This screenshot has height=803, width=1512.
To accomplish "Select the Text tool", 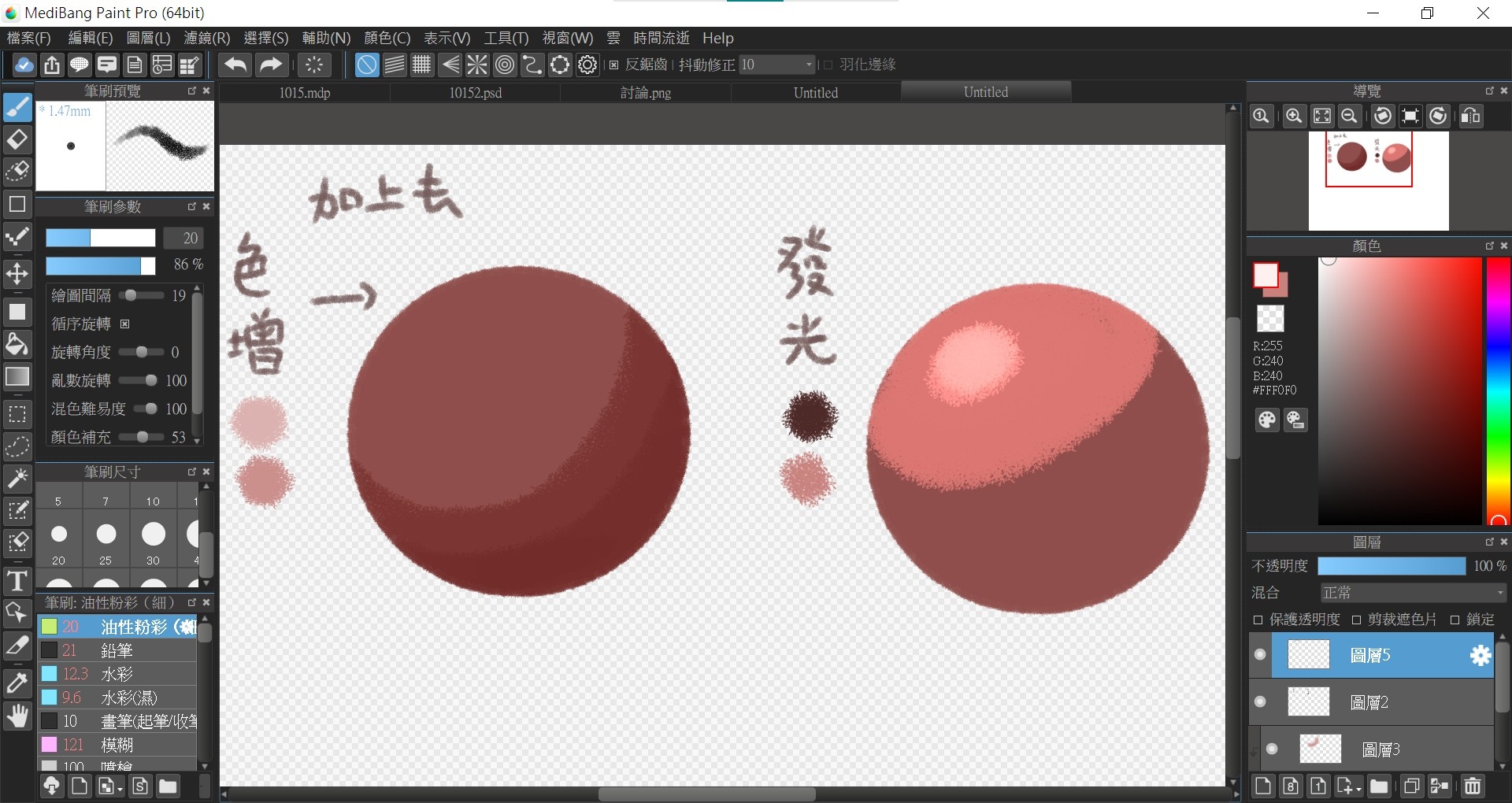I will coord(17,582).
